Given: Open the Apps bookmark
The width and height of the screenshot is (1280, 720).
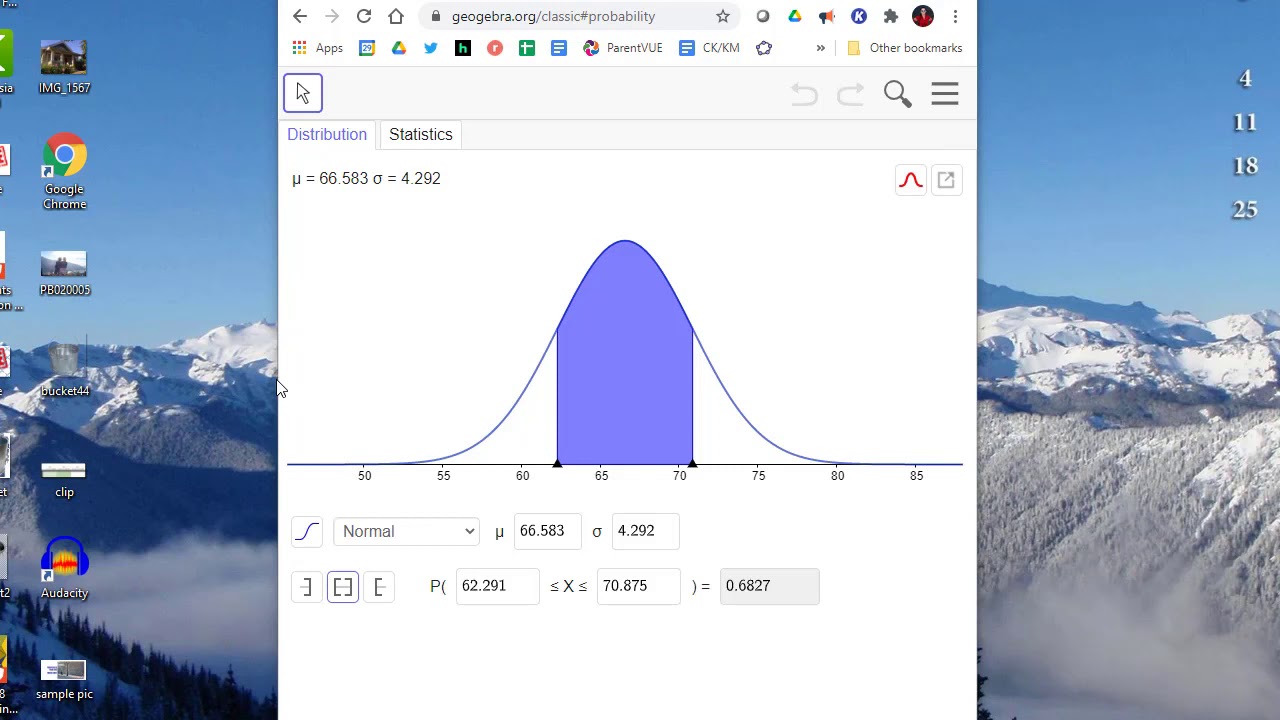Looking at the screenshot, I should click(317, 48).
